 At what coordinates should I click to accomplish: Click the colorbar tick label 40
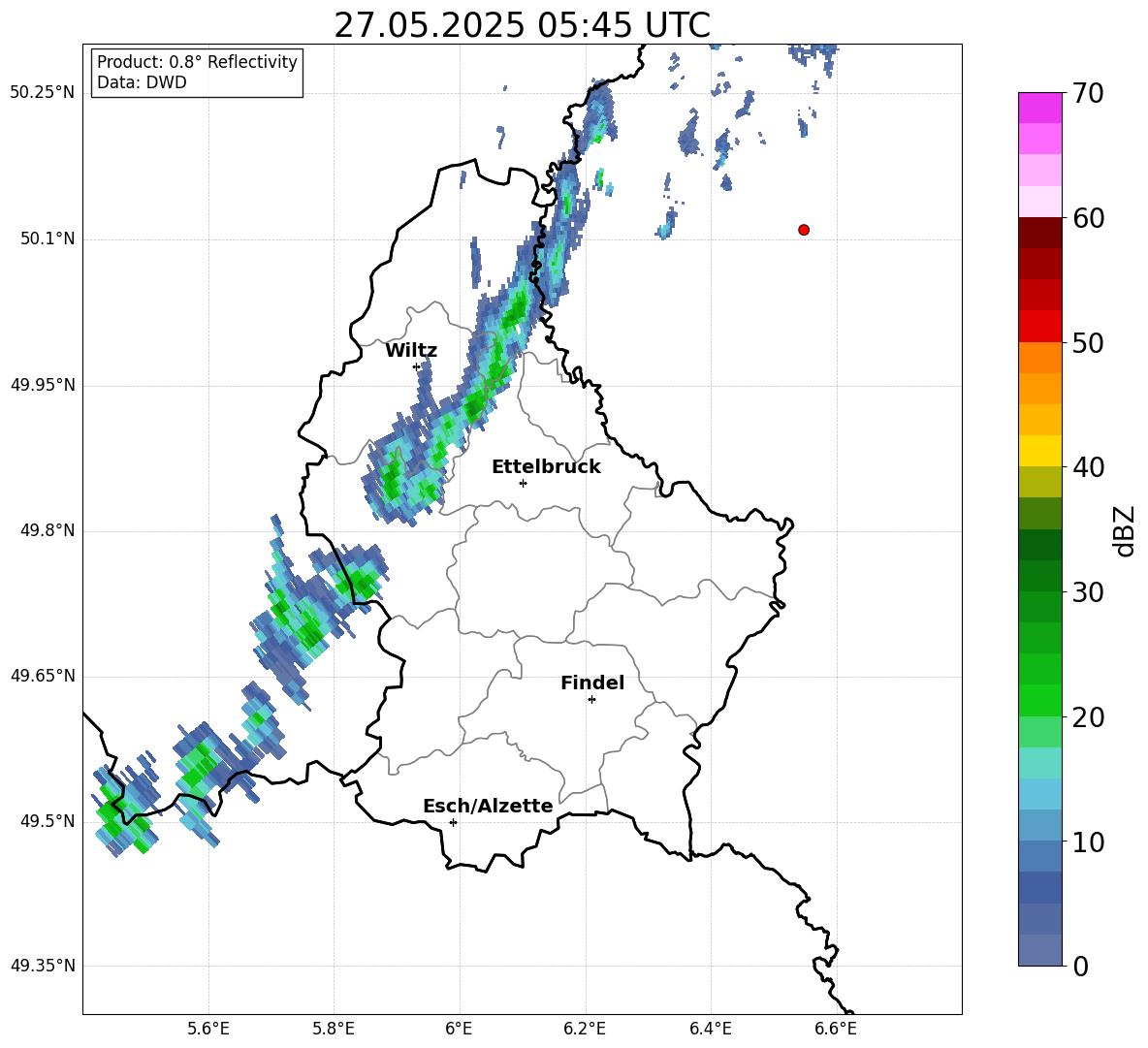coord(1088,467)
